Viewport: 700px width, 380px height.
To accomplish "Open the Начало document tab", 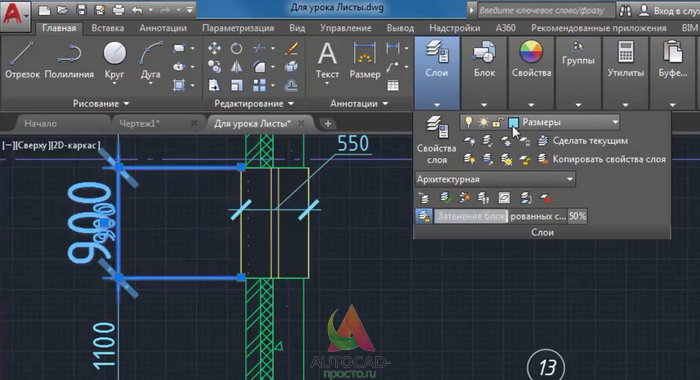I will 41,124.
